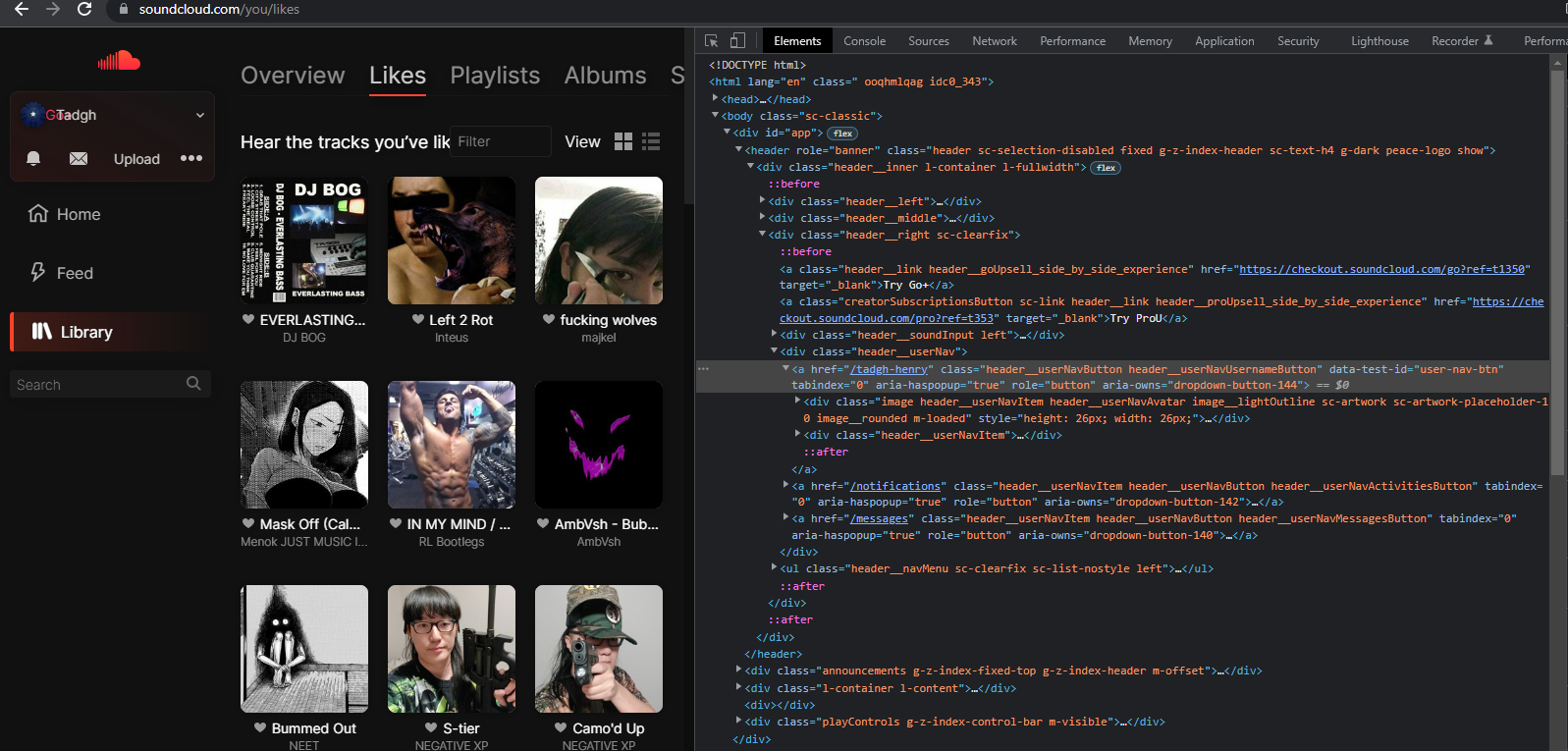This screenshot has height=751, width=1568.
Task: Open the Playlists tab
Action: [495, 76]
